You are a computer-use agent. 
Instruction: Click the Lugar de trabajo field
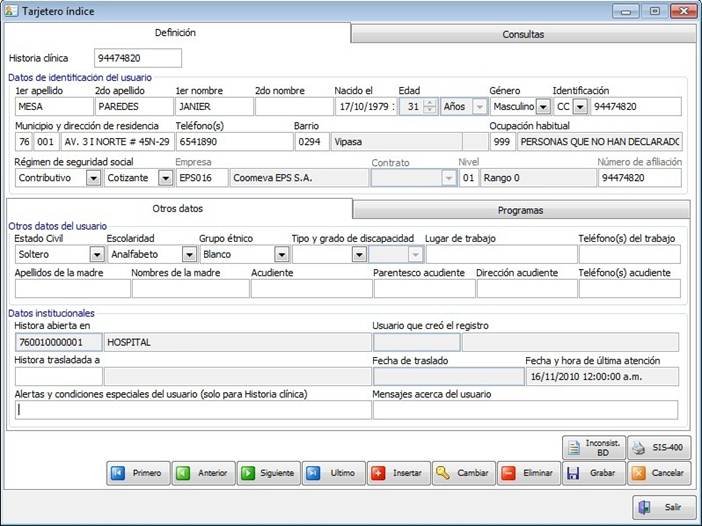(x=501, y=254)
